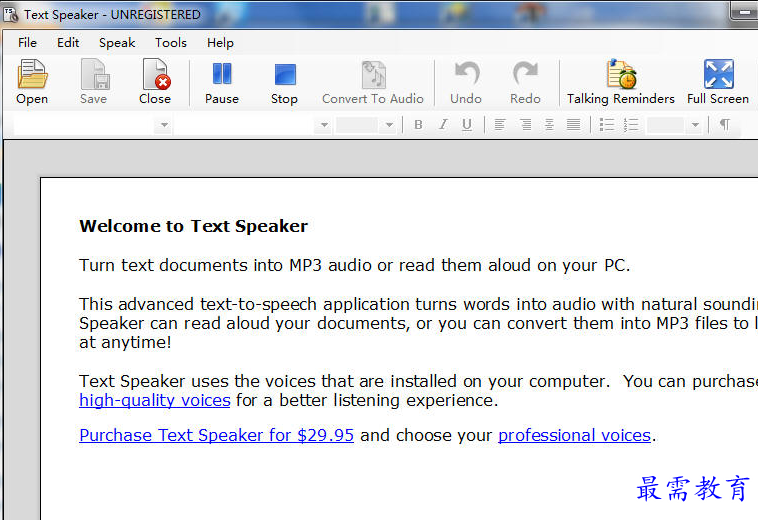Align text left

(500, 125)
